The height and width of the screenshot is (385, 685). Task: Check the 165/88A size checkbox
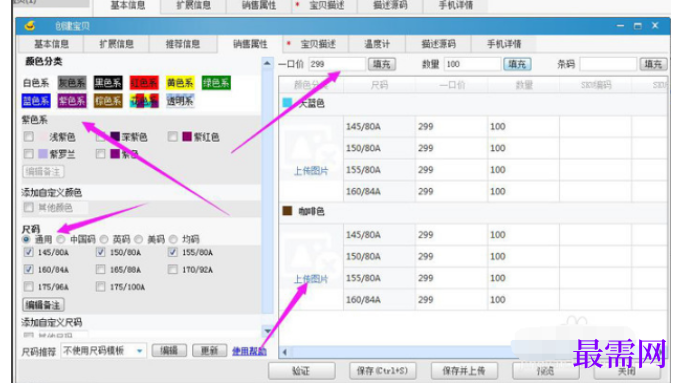point(100,269)
